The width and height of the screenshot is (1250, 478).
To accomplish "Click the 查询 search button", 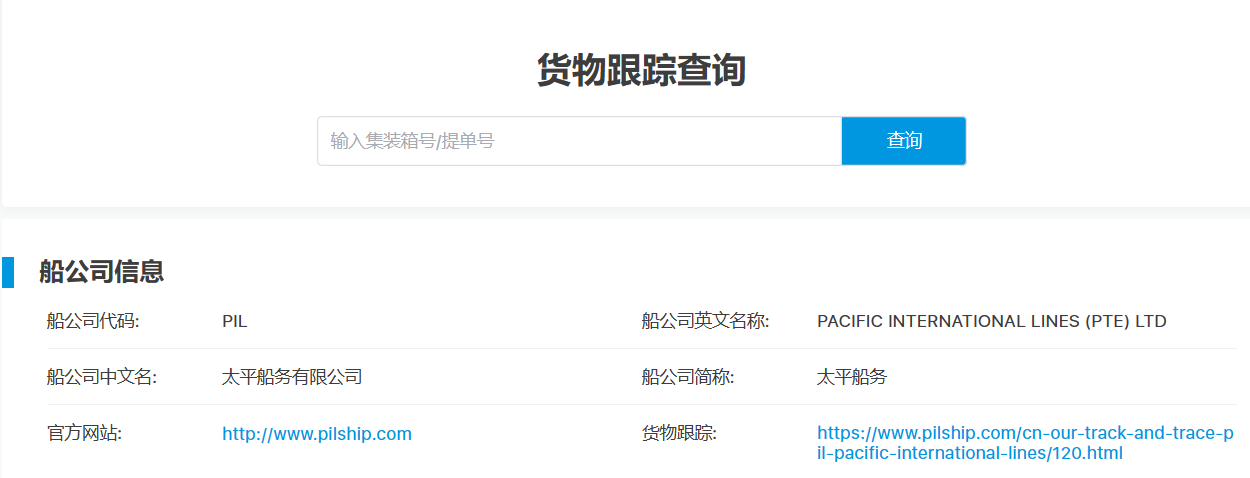I will [x=903, y=141].
